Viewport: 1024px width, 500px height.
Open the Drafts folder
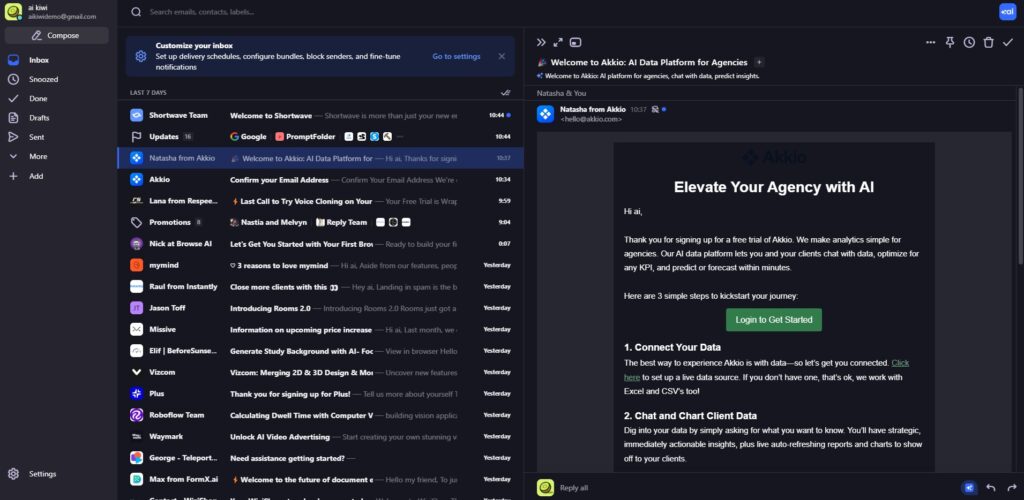[x=39, y=118]
